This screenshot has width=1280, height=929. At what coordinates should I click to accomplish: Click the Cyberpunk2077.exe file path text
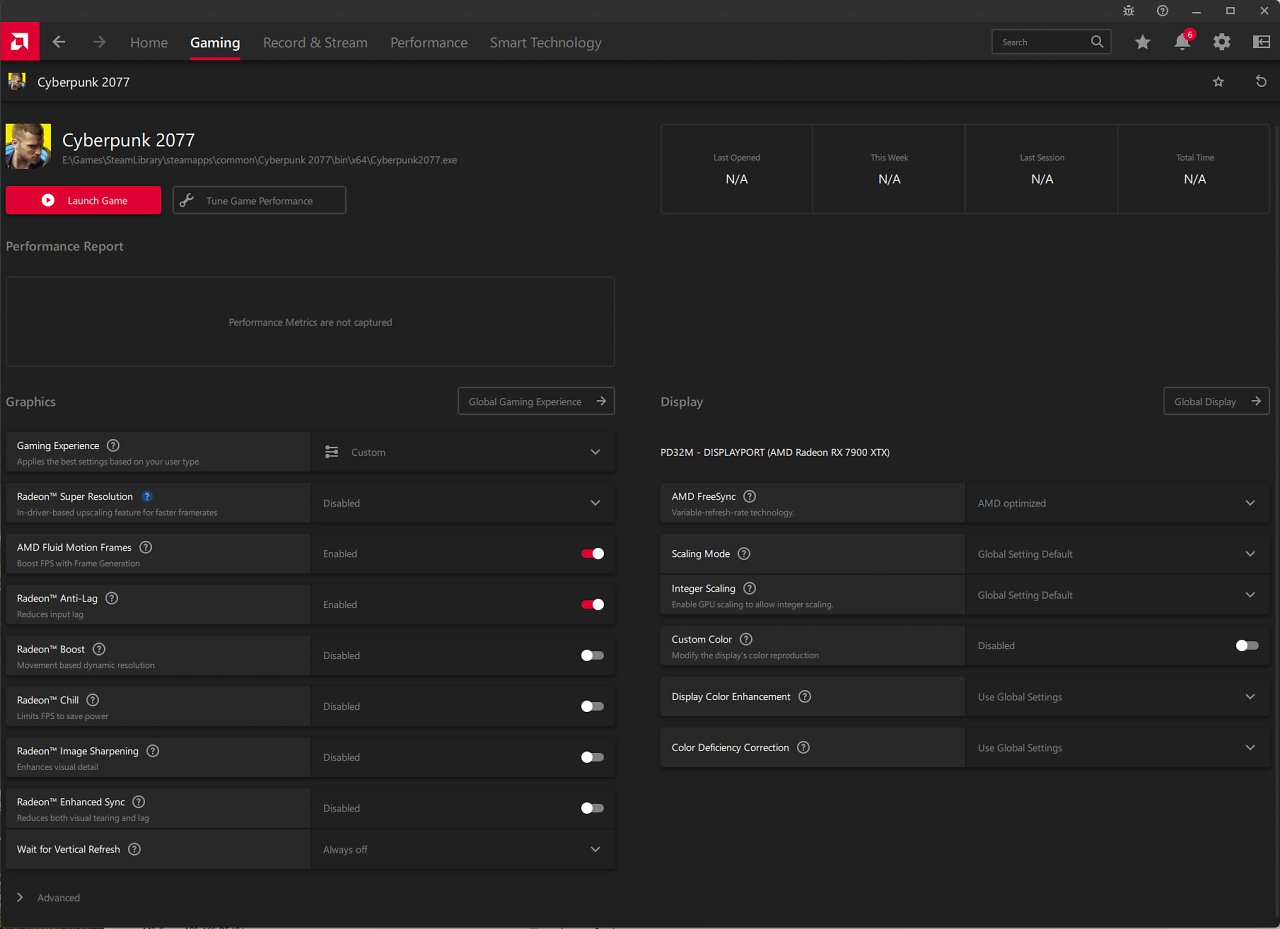(260, 160)
